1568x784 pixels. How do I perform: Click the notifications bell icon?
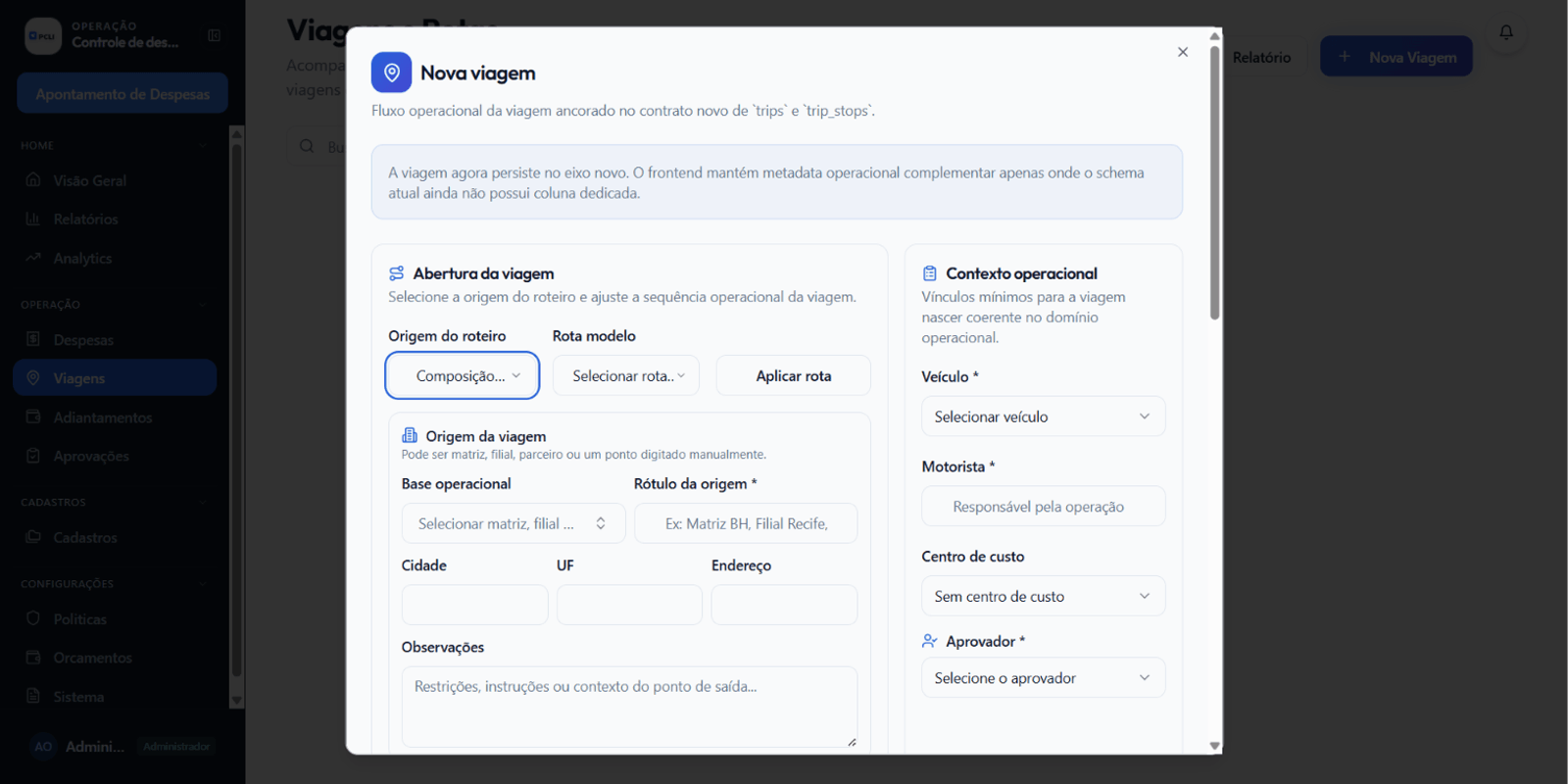(x=1506, y=32)
